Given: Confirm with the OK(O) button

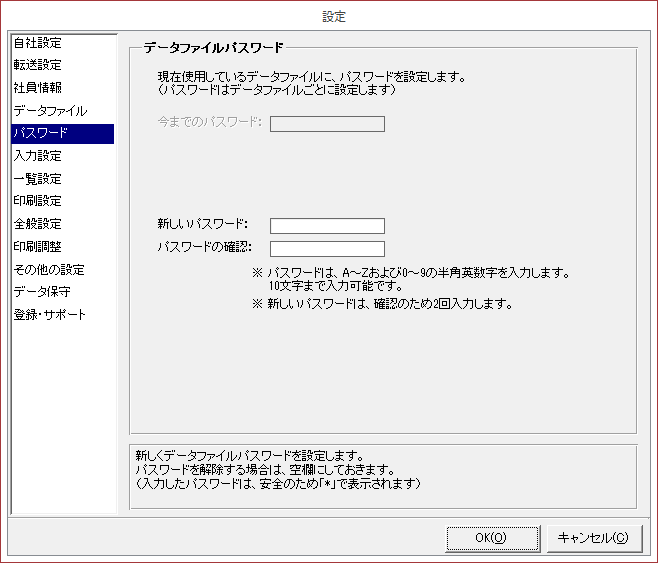Looking at the screenshot, I should point(492,538).
